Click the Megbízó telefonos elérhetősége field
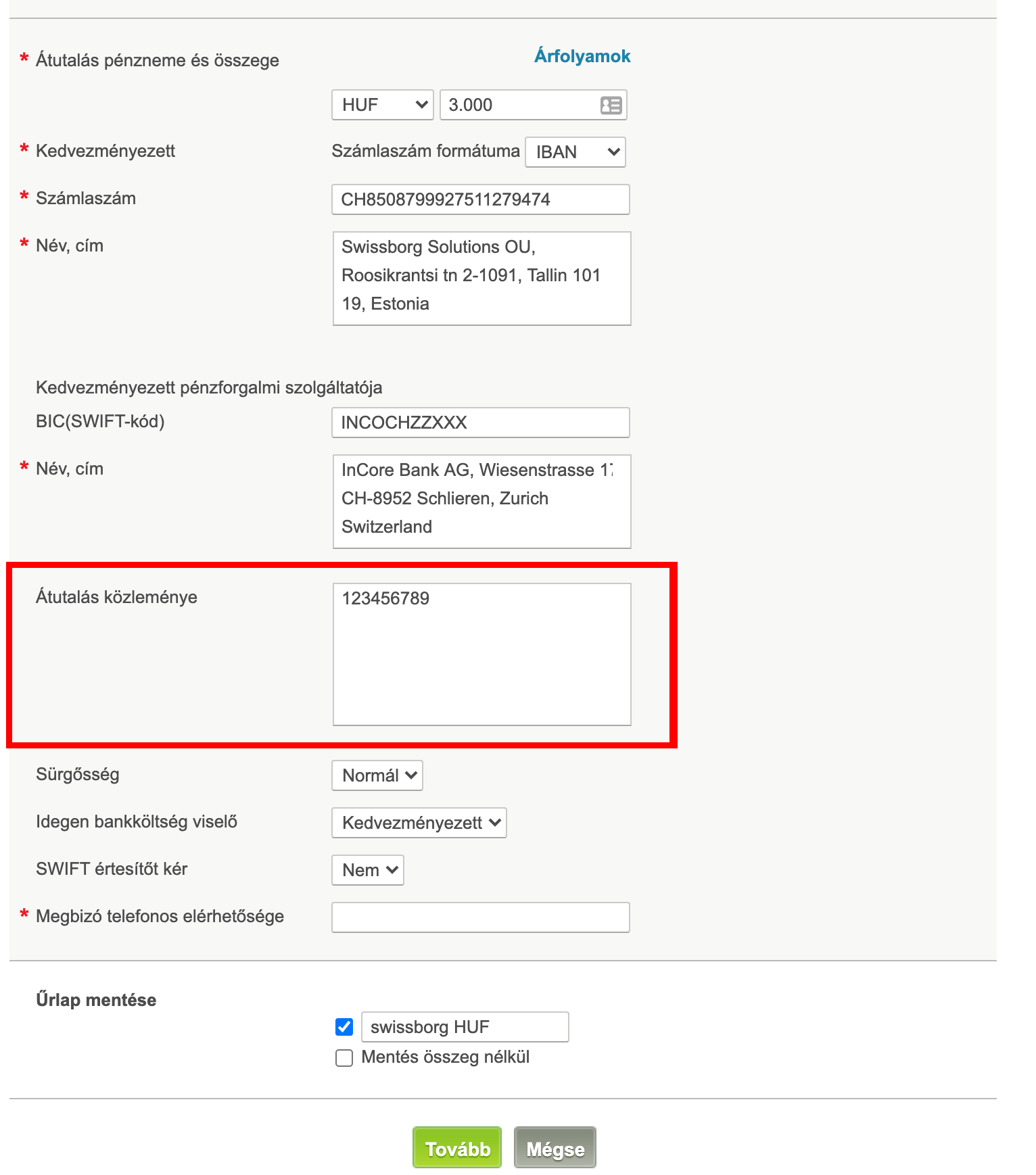Screen dimensions: 1036x1175 pos(480,917)
